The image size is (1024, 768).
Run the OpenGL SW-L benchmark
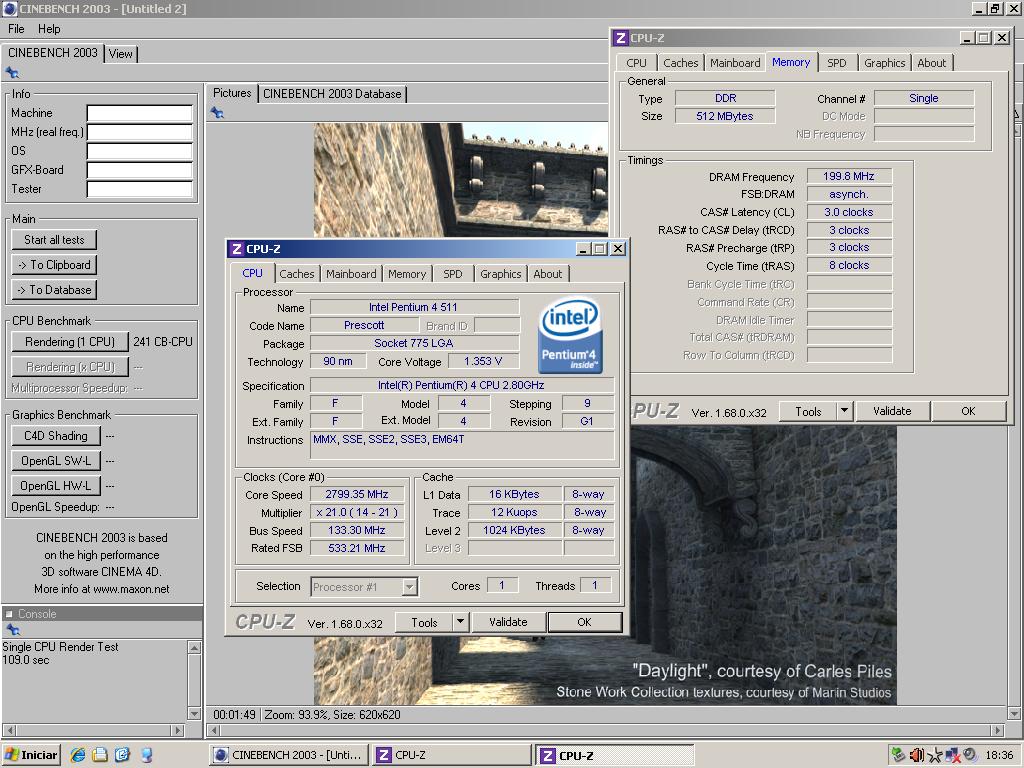click(x=56, y=460)
